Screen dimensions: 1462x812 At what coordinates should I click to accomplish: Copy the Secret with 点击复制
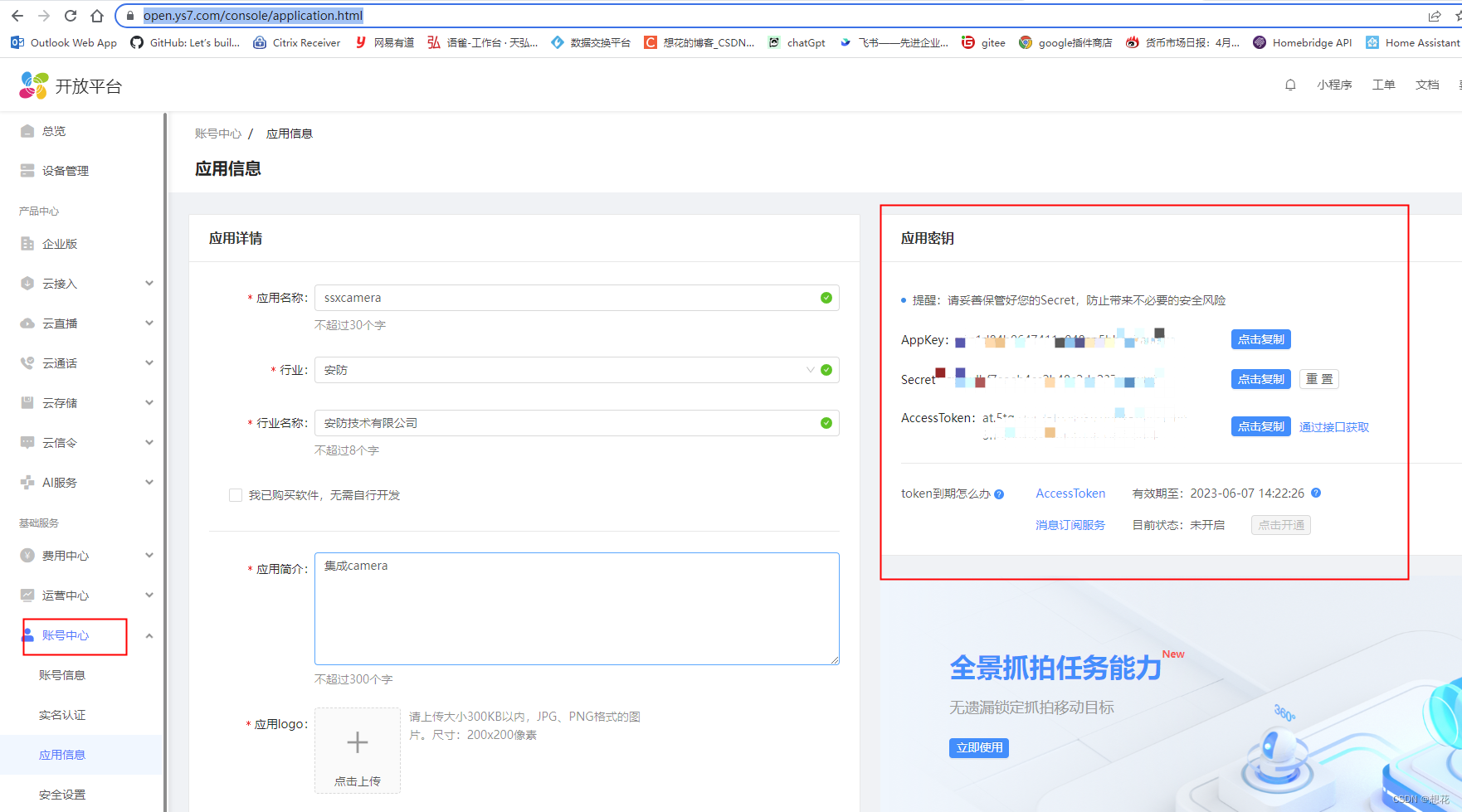(1261, 379)
